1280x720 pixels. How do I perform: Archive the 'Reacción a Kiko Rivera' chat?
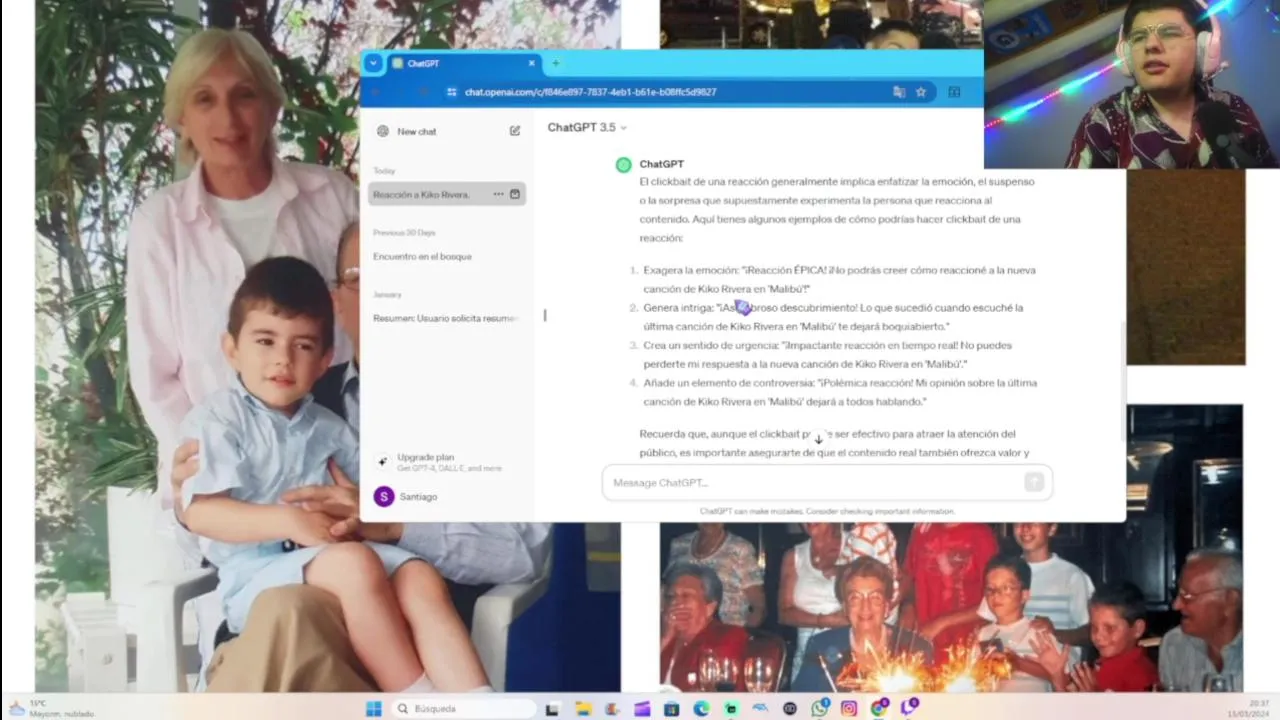pyautogui.click(x=515, y=194)
